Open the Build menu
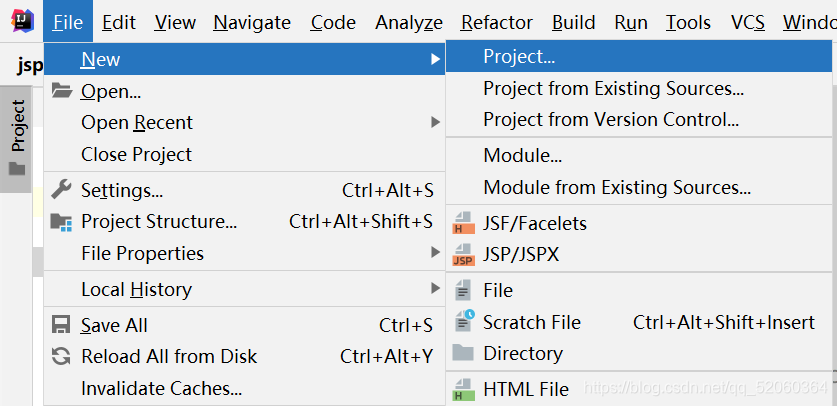The width and height of the screenshot is (837, 406). coord(573,22)
